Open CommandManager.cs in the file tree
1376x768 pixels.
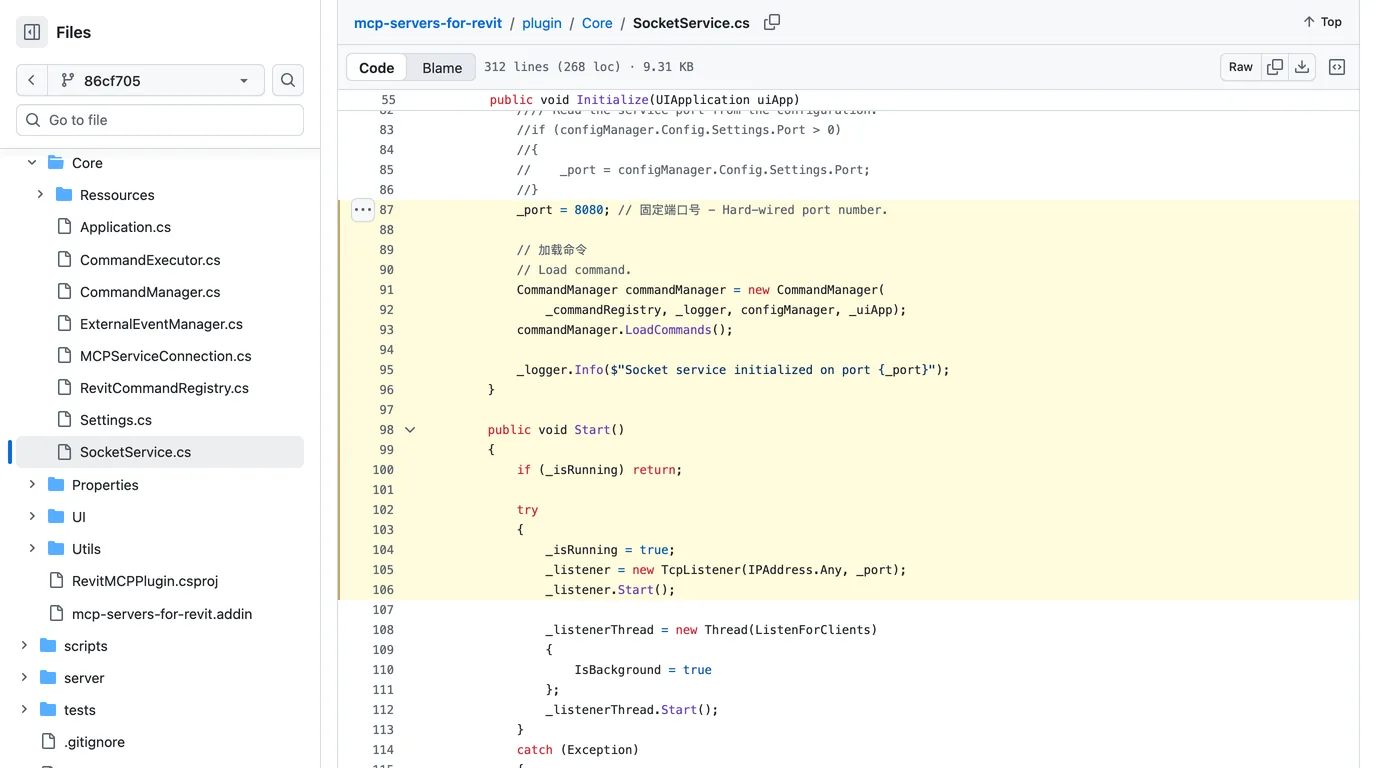[x=150, y=291]
